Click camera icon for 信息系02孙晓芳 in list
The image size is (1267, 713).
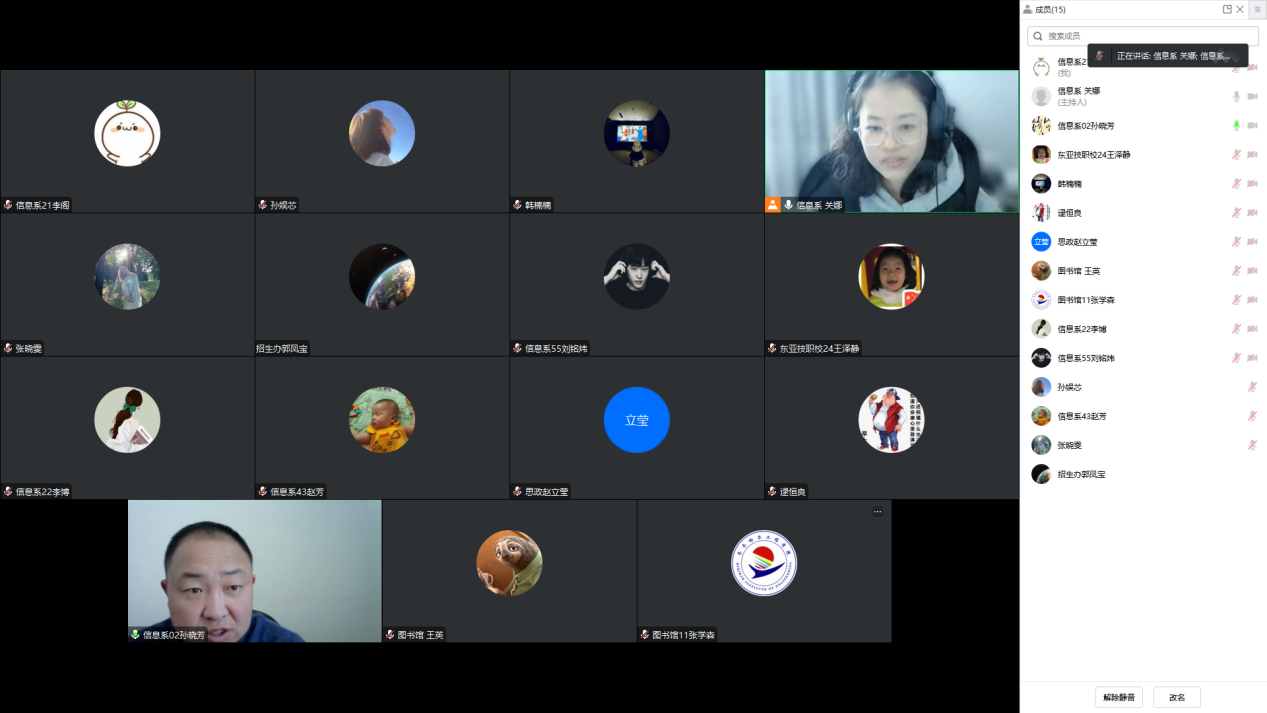(1252, 125)
